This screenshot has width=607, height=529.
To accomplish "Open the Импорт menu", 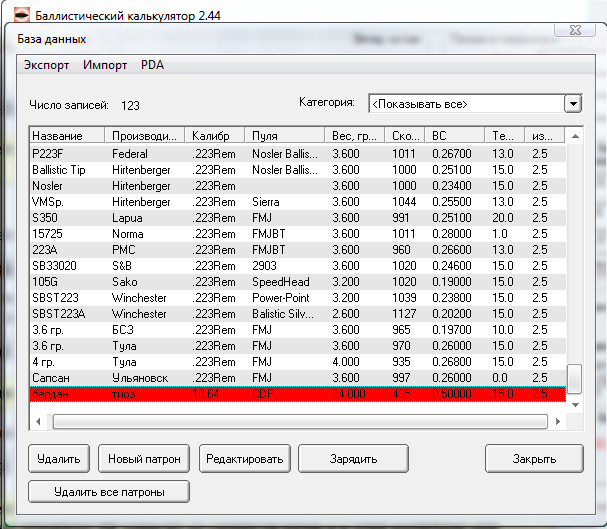I will click(x=105, y=66).
